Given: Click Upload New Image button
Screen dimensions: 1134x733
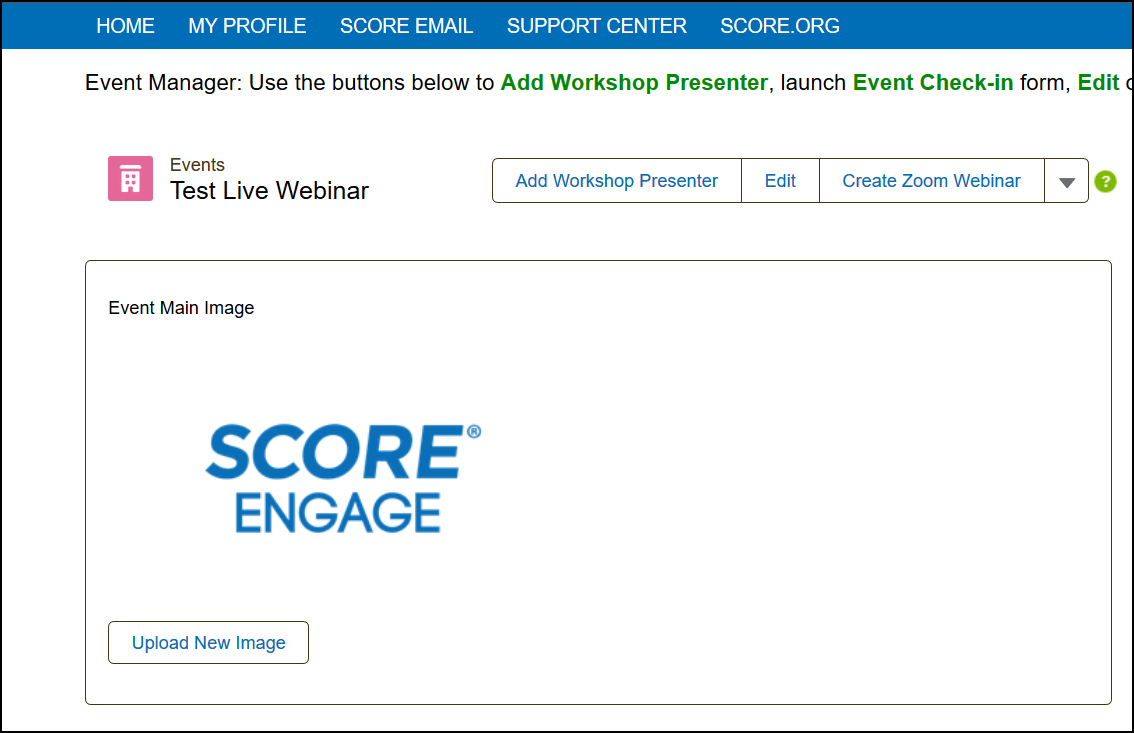Looking at the screenshot, I should (x=208, y=643).
